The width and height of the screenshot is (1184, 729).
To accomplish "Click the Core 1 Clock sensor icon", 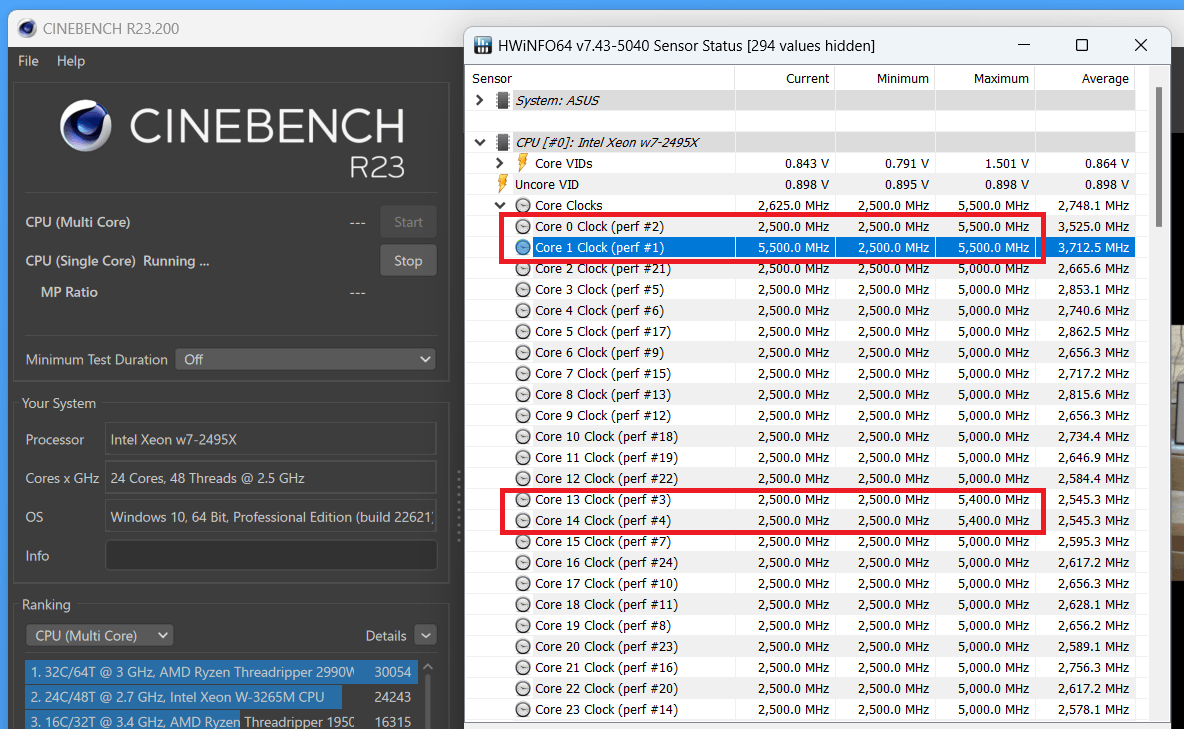I will (523, 247).
